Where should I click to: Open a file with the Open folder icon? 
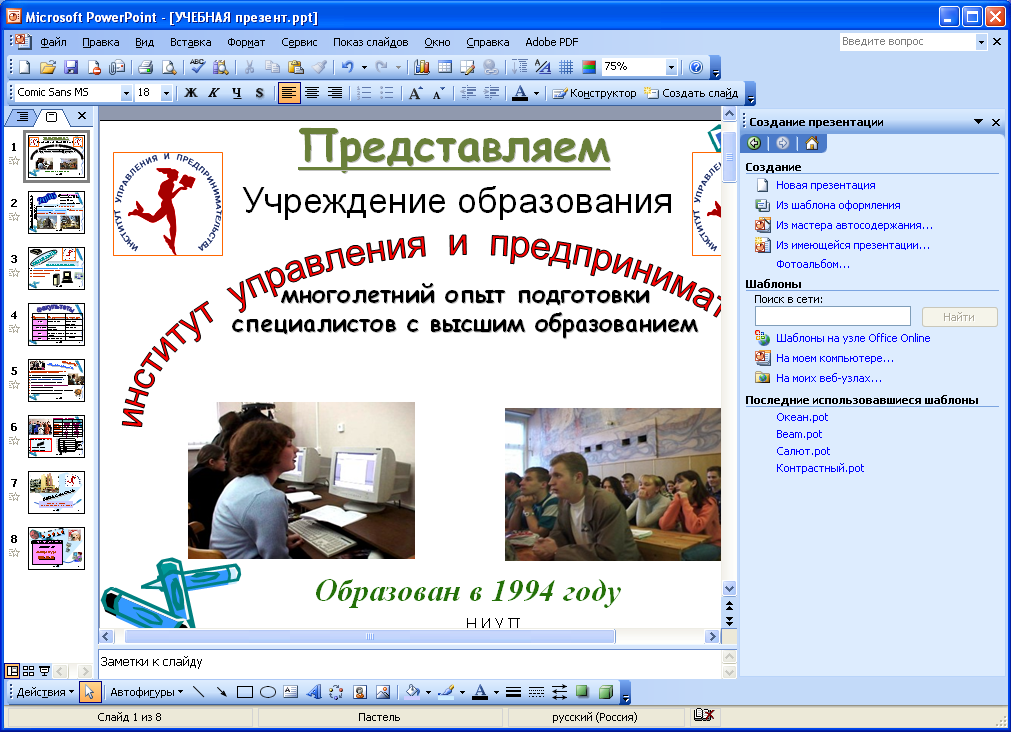tap(47, 67)
